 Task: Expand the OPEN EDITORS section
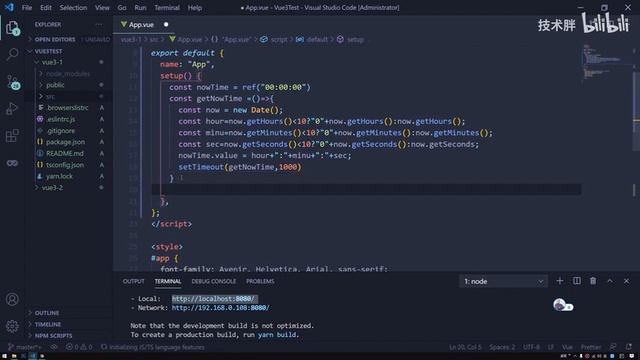(x=55, y=40)
